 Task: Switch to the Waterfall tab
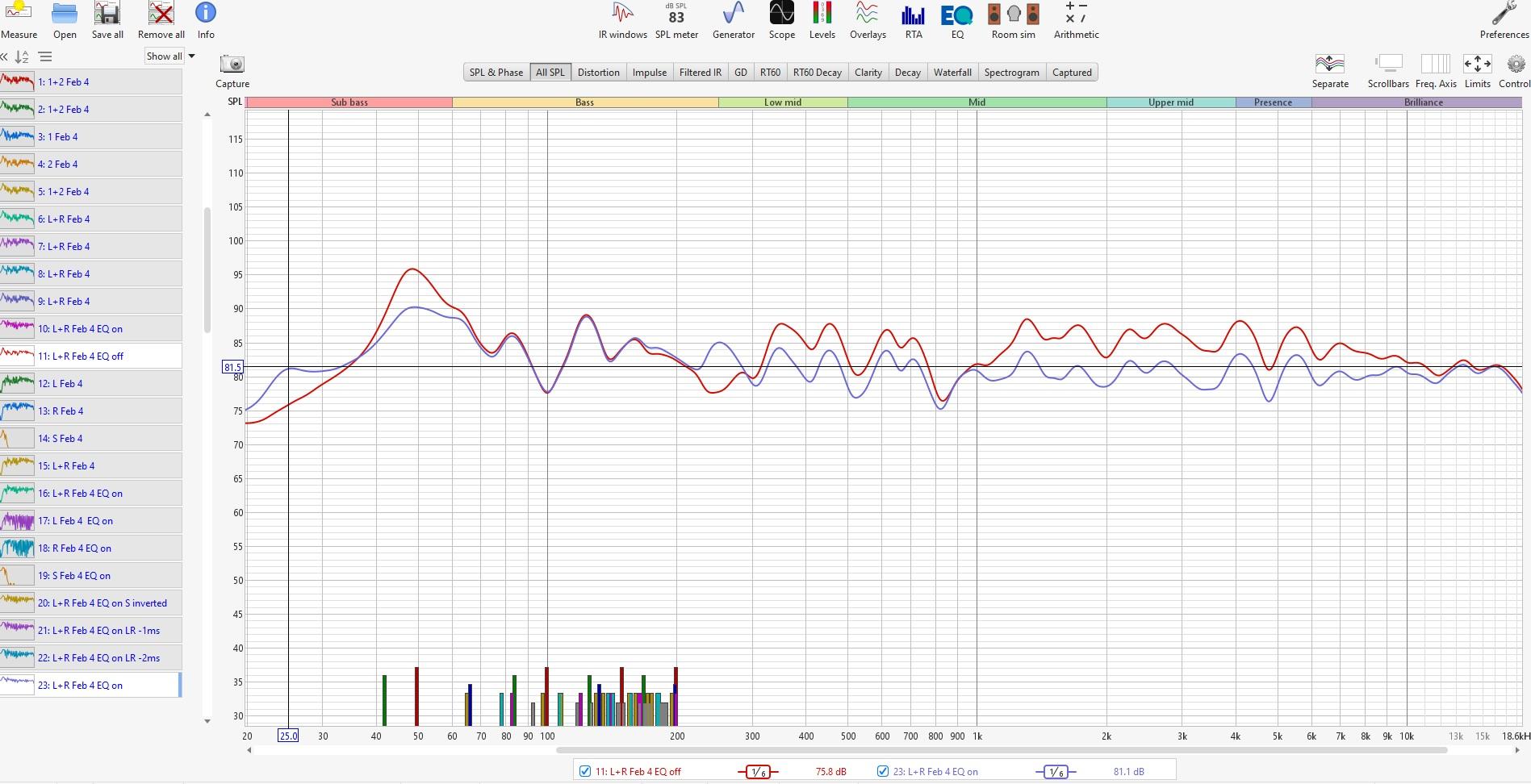click(x=952, y=73)
